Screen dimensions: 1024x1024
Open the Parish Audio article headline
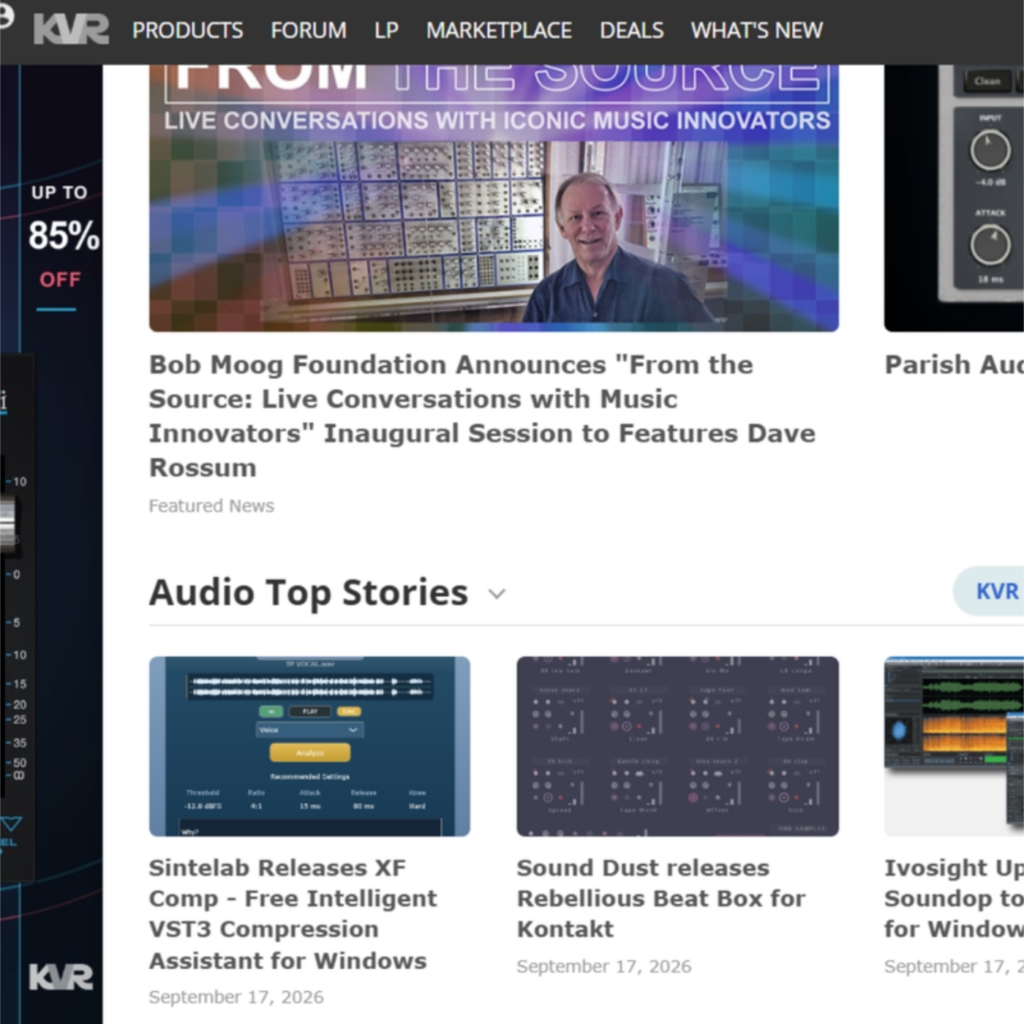tap(953, 364)
